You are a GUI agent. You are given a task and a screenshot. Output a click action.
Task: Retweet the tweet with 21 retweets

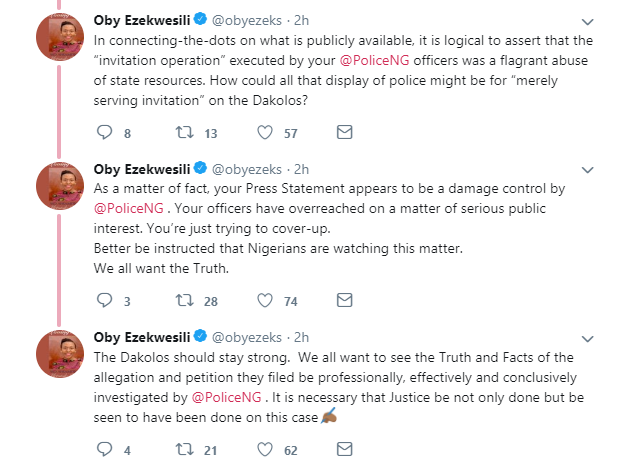[184, 449]
